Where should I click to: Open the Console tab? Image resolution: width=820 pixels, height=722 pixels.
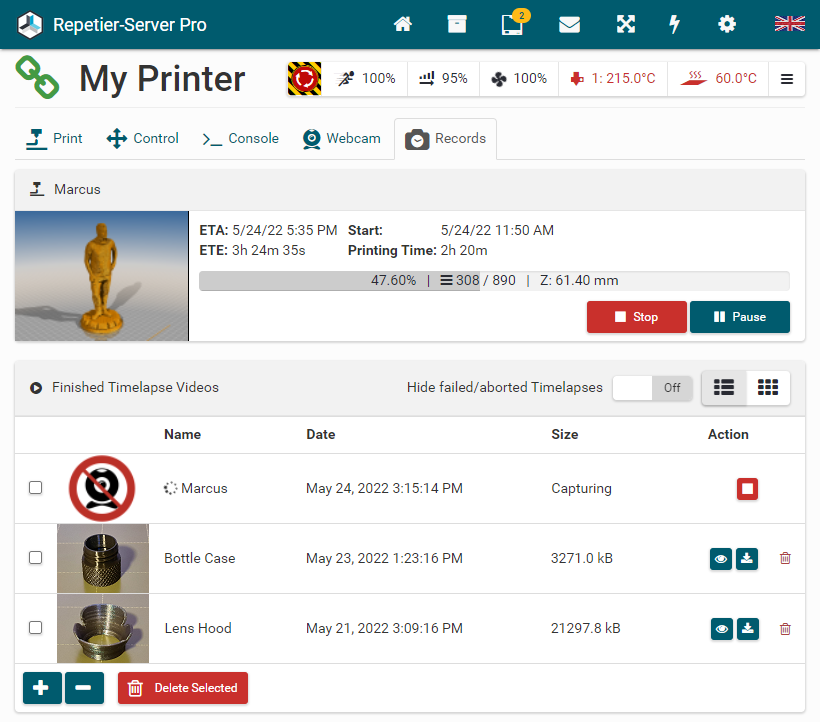(240, 139)
